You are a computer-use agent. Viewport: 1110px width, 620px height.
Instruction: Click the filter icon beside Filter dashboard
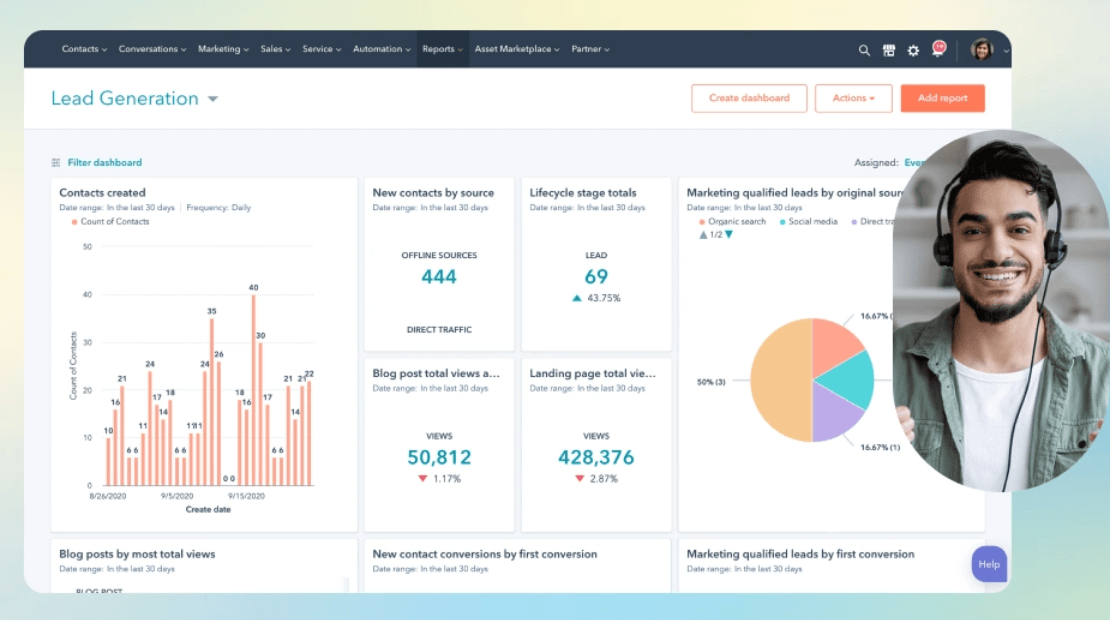point(56,163)
